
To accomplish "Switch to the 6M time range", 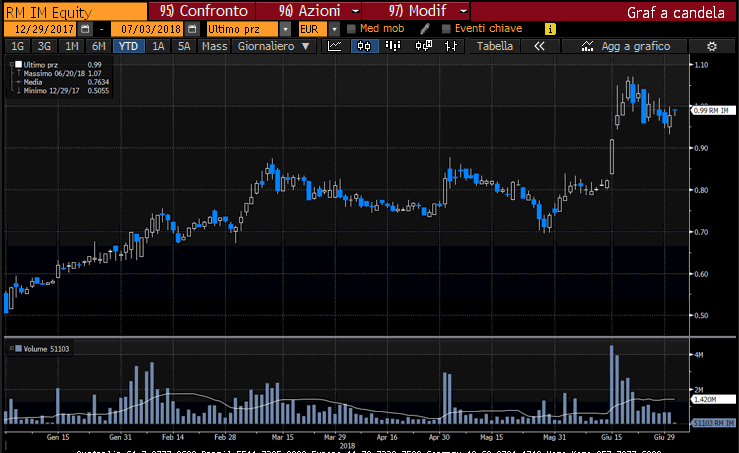I will pos(98,46).
